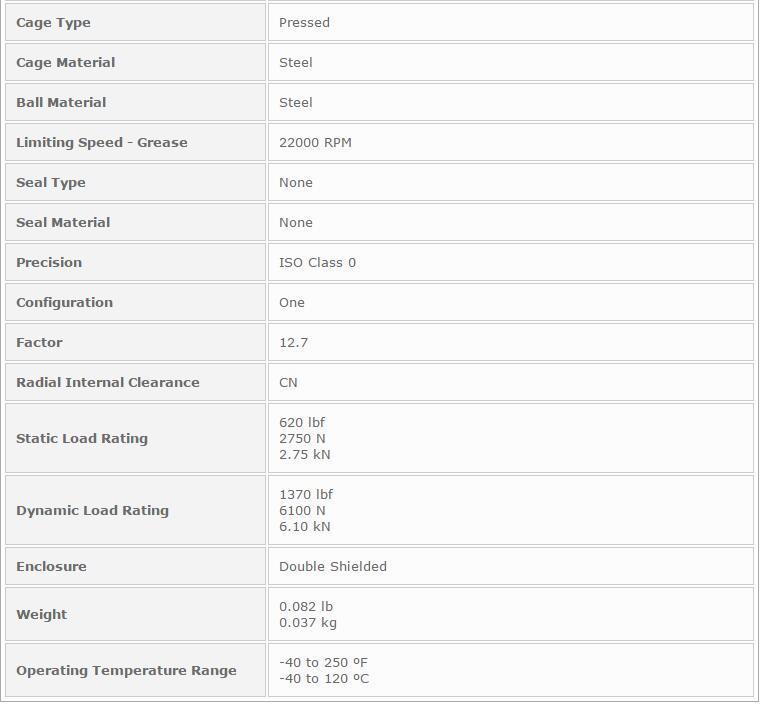The height and width of the screenshot is (705, 761).
Task: Select the 0.037 kg weight value
Action: click(x=308, y=623)
